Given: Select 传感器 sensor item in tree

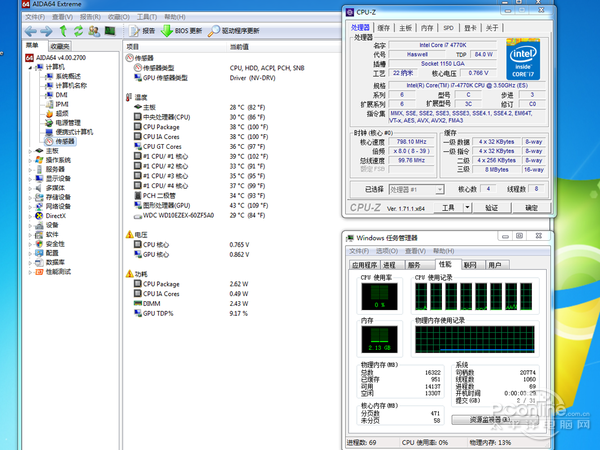Looking at the screenshot, I should click(63, 141).
